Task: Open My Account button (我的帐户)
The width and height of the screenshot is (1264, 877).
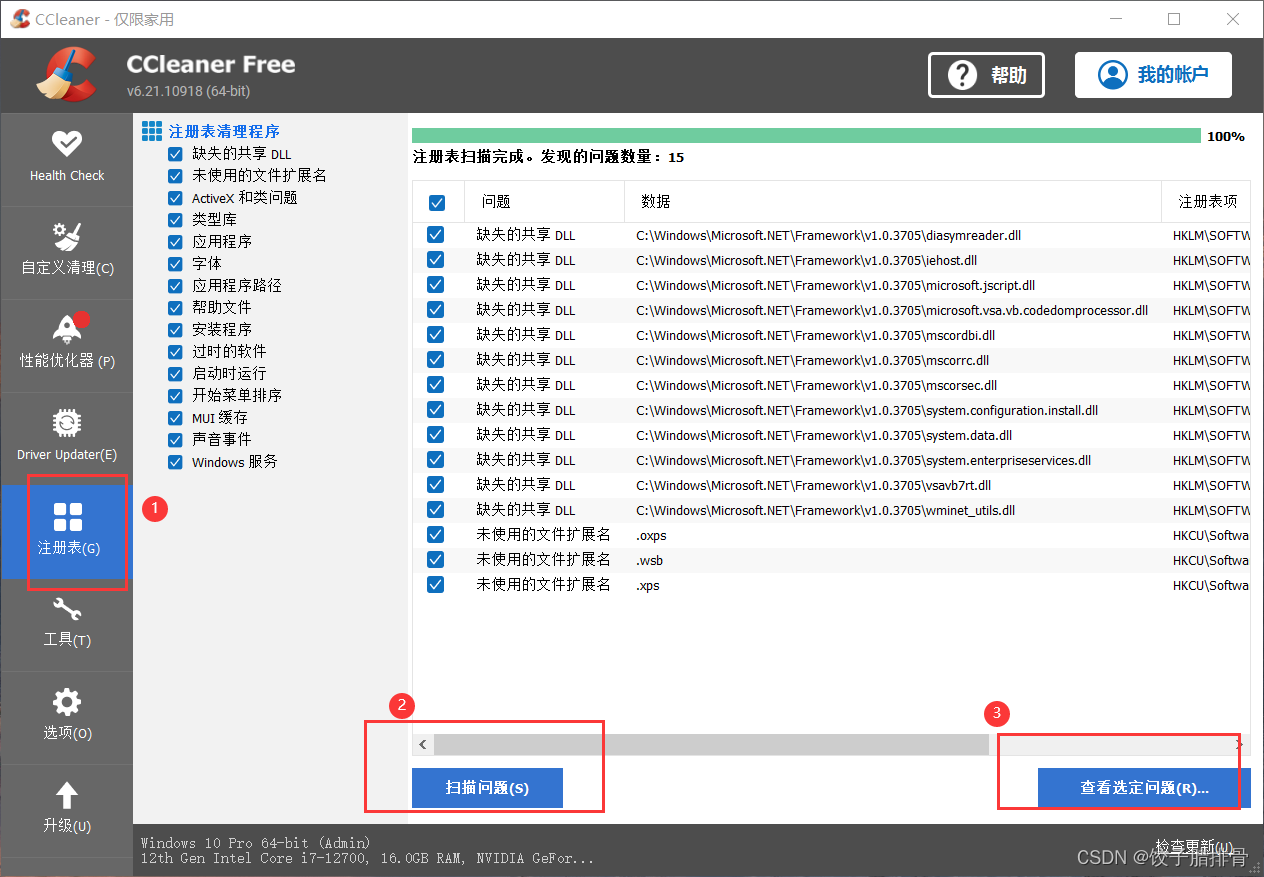Action: click(1153, 75)
